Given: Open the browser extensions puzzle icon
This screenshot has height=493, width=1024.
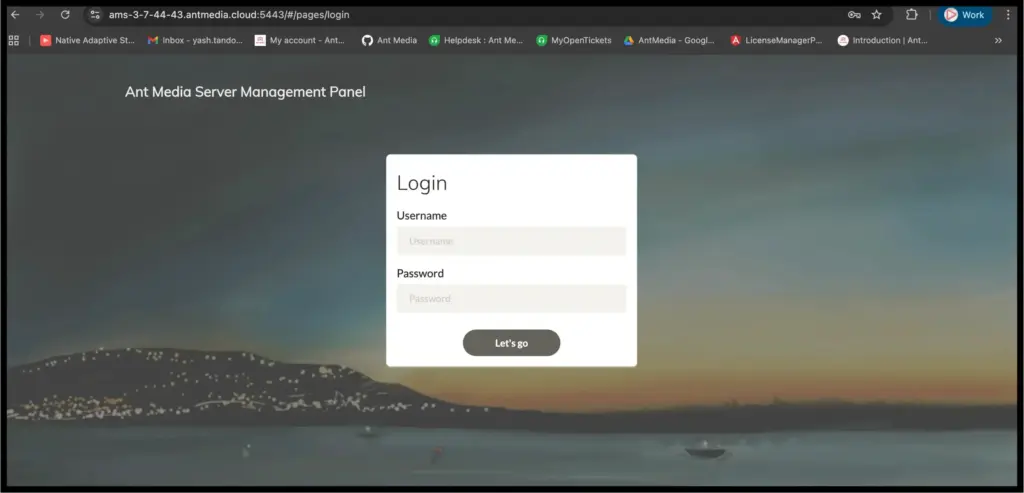Looking at the screenshot, I should pyautogui.click(x=912, y=15).
